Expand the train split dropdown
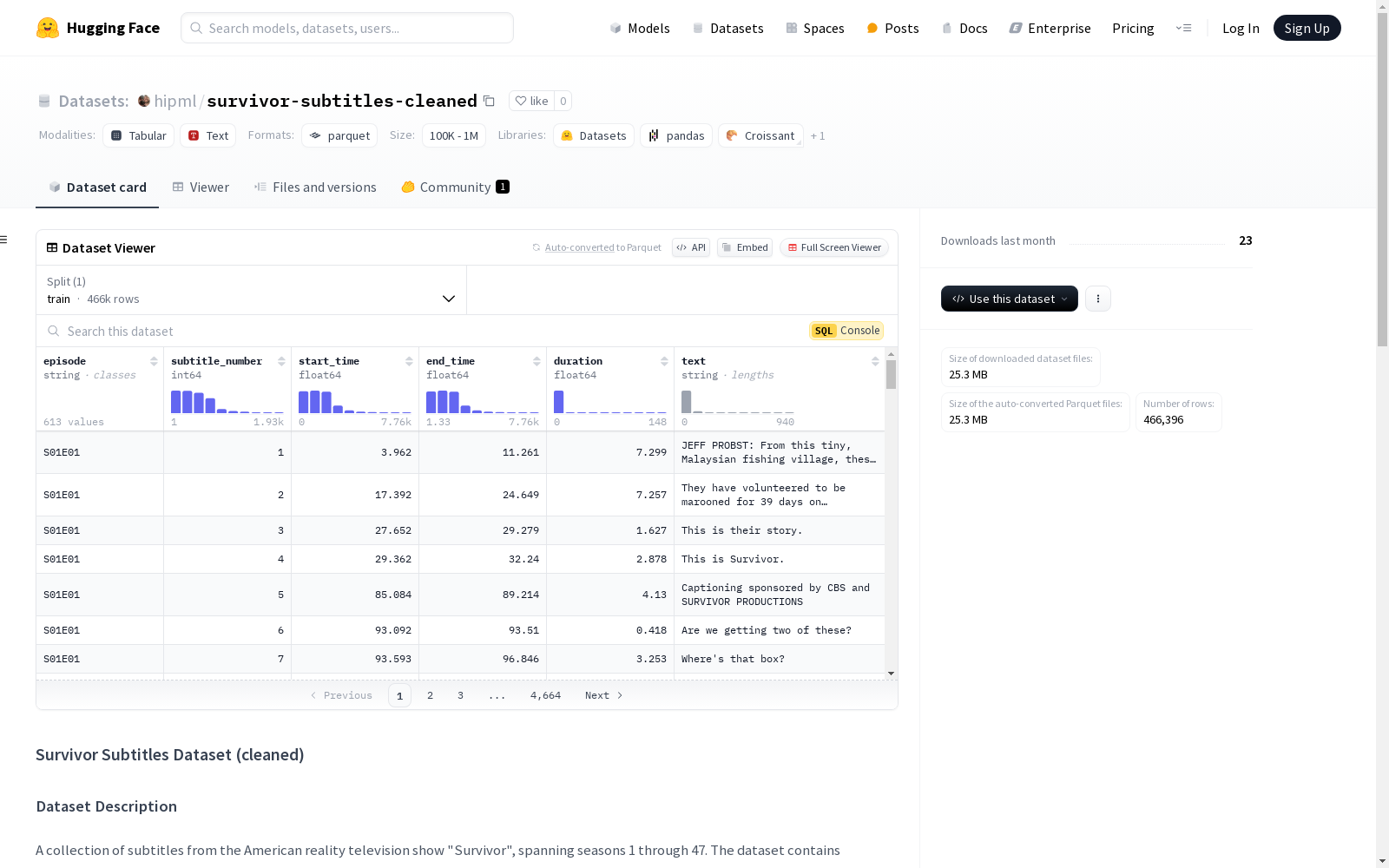This screenshot has width=1389, height=868. click(x=252, y=290)
